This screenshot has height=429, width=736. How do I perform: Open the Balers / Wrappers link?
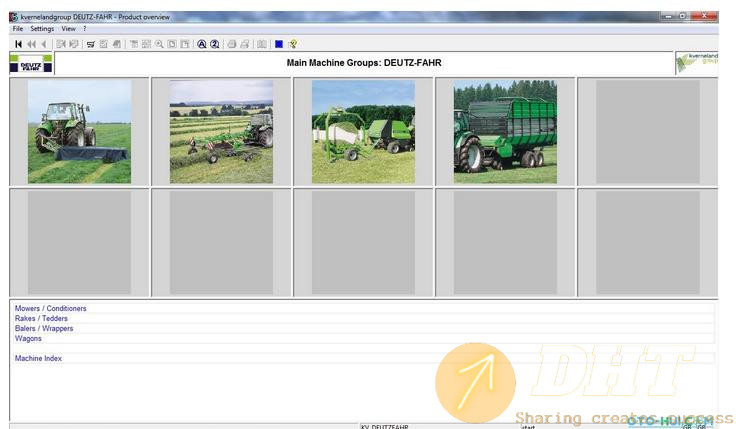44,328
